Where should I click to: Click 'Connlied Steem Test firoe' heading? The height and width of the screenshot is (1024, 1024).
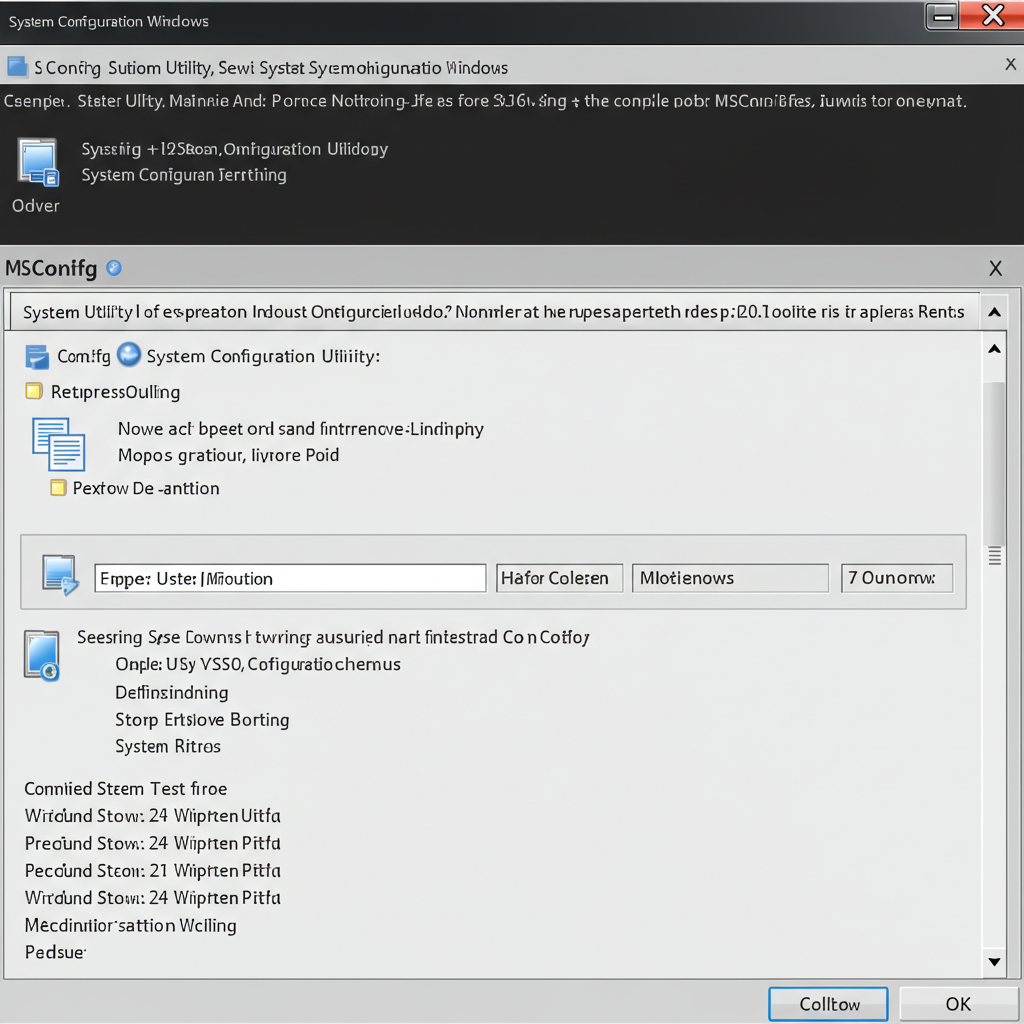pos(126,789)
